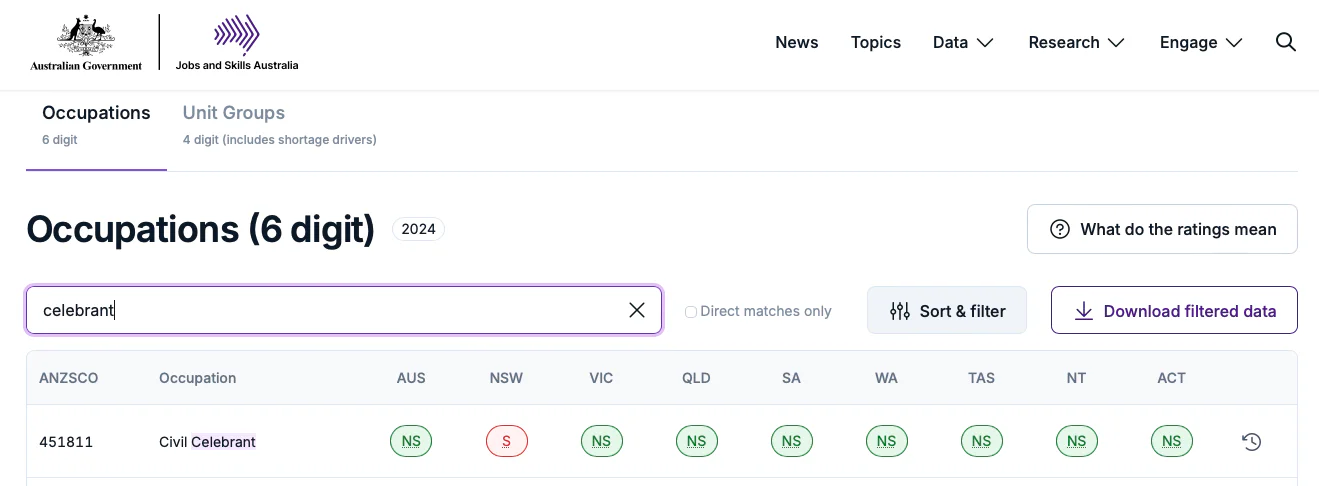Open rating history icon for Civil Celebrant
Image resolution: width=1319 pixels, height=486 pixels.
click(x=1251, y=441)
